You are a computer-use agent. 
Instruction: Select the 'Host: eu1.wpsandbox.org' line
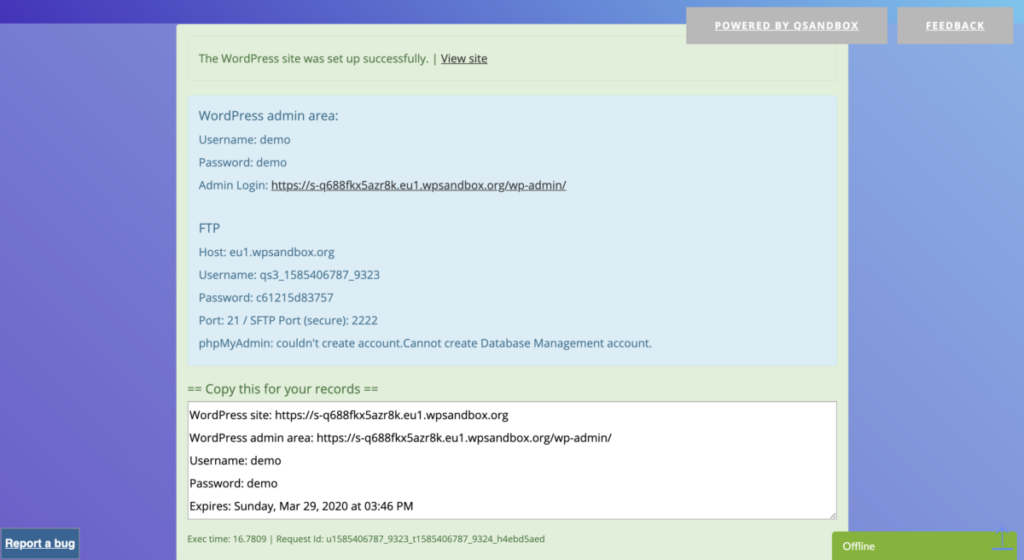266,252
